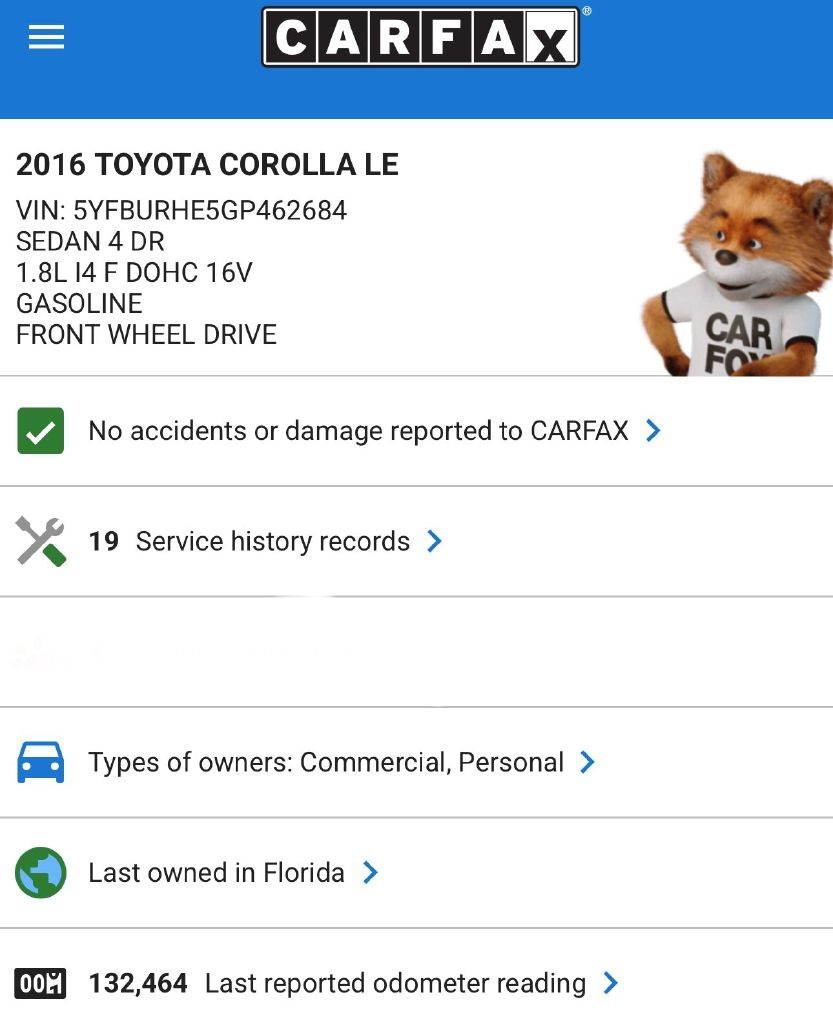Click the wrench service history icon
833x1024 pixels.
41,541
